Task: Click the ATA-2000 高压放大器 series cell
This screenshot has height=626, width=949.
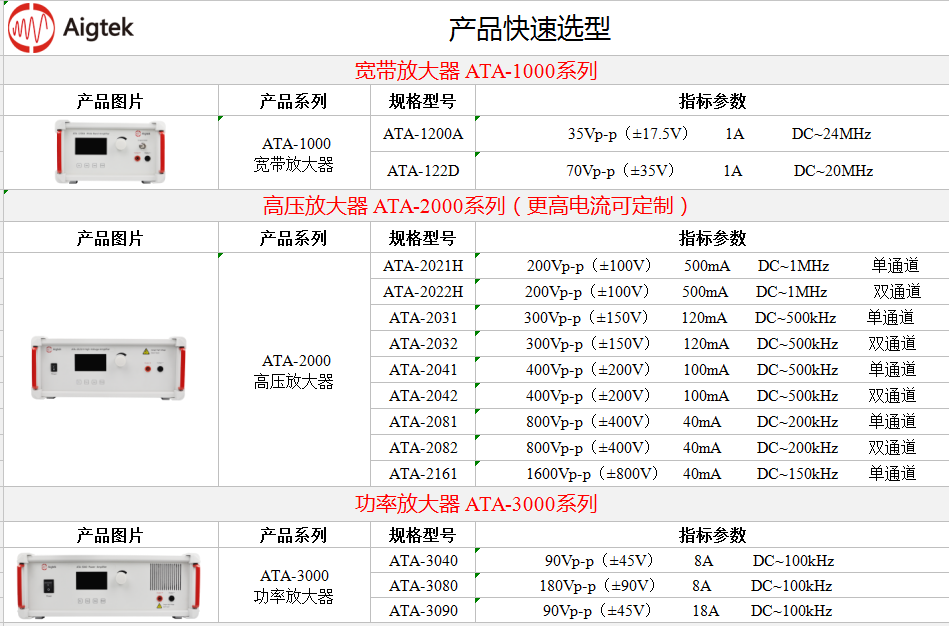Action: tap(295, 369)
